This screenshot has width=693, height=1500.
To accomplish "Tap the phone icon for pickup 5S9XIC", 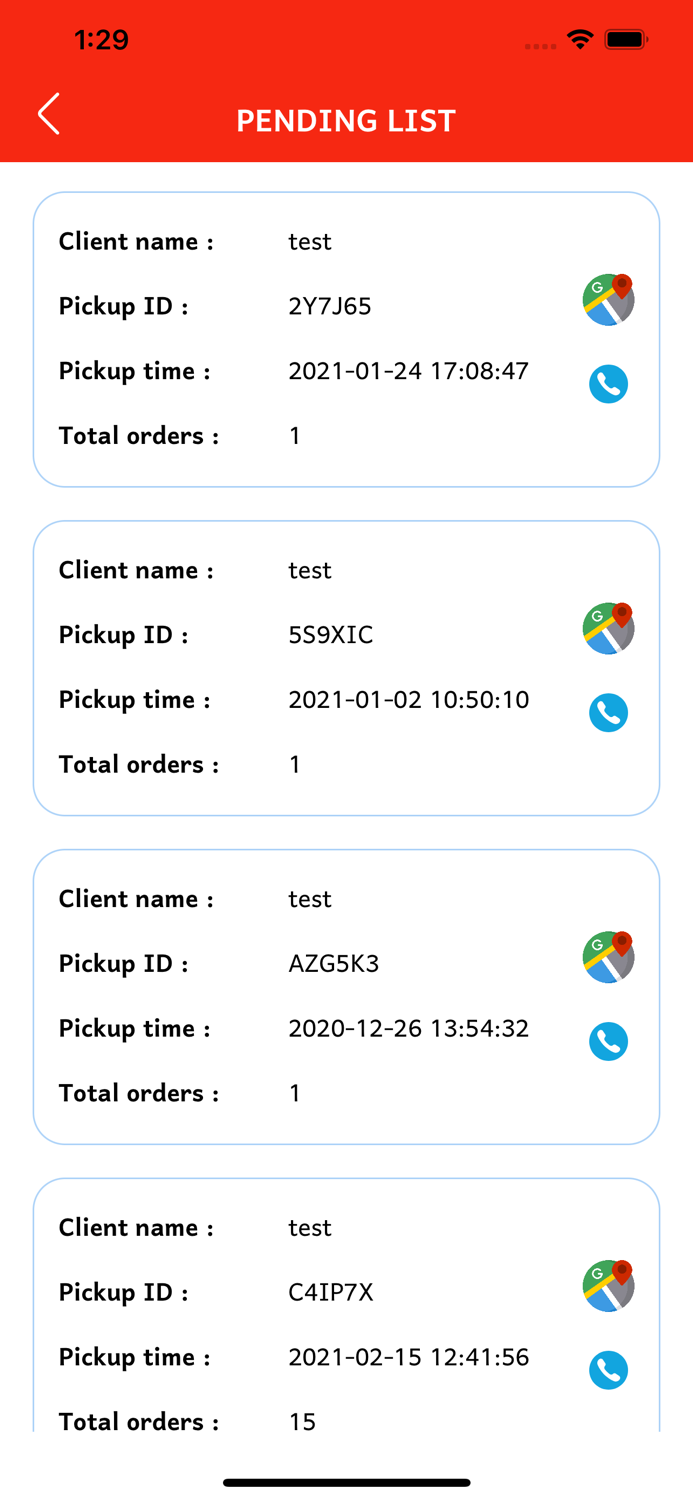I will 608,713.
